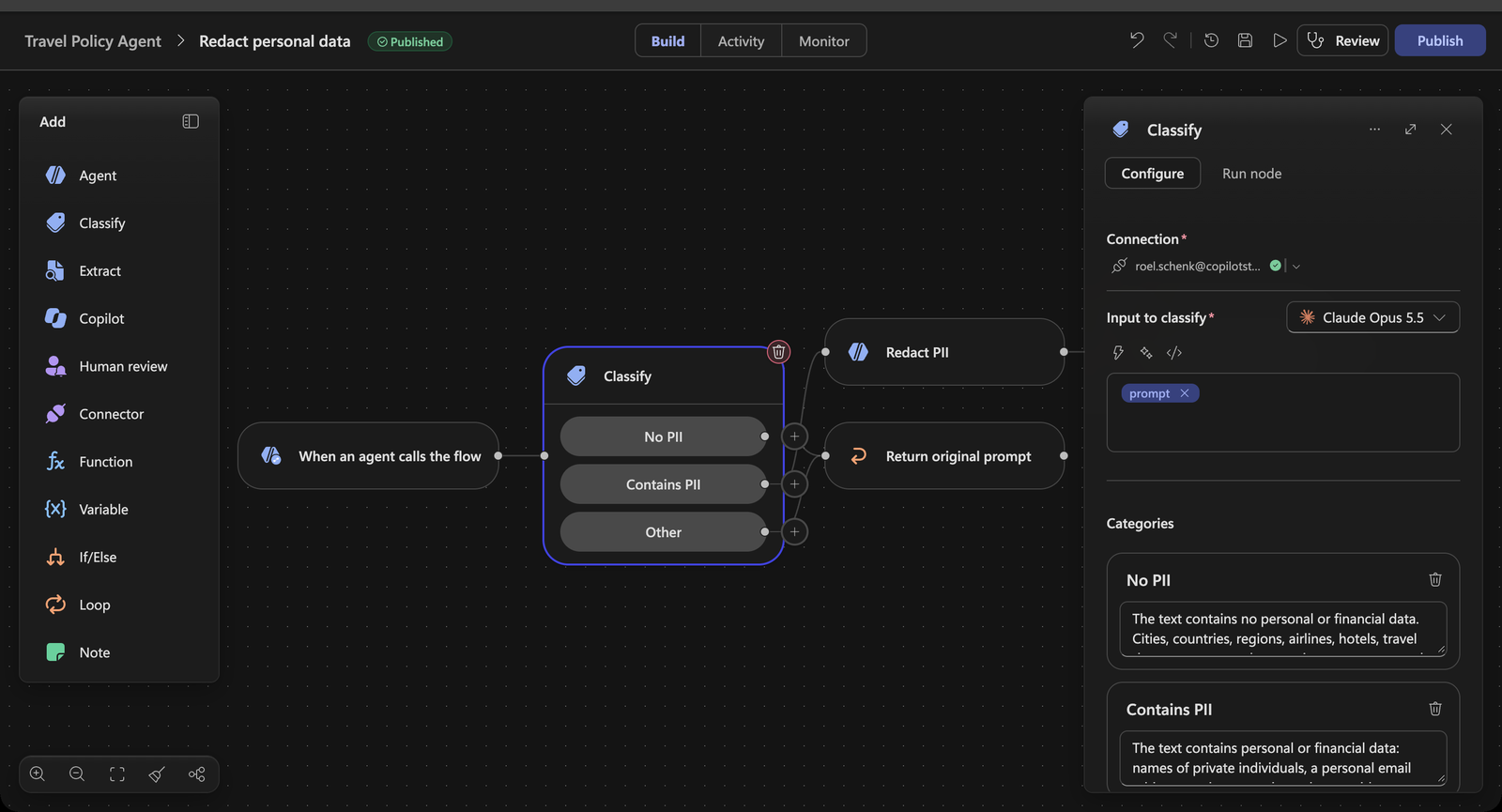Viewport: 1502px width, 812px height.
Task: Insert dynamic content with lightning icon
Action: [x=1118, y=353]
